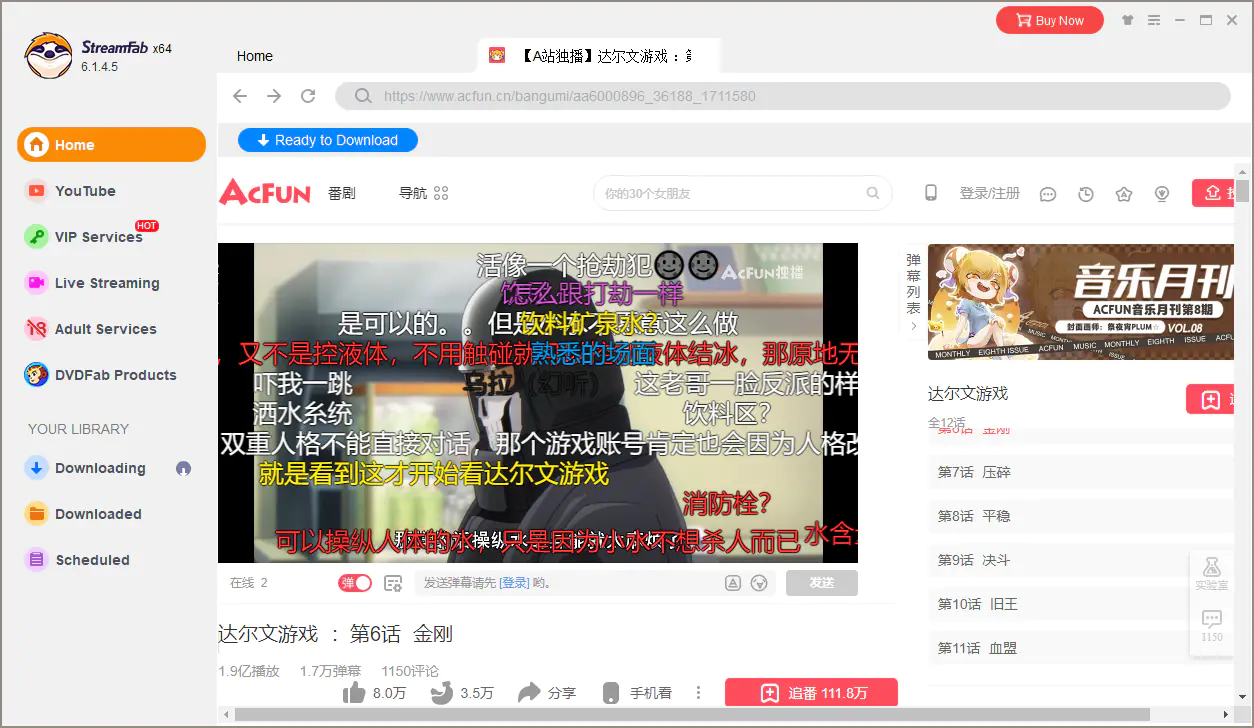
Task: Open danmaku settings icon beside toggle
Action: click(393, 583)
